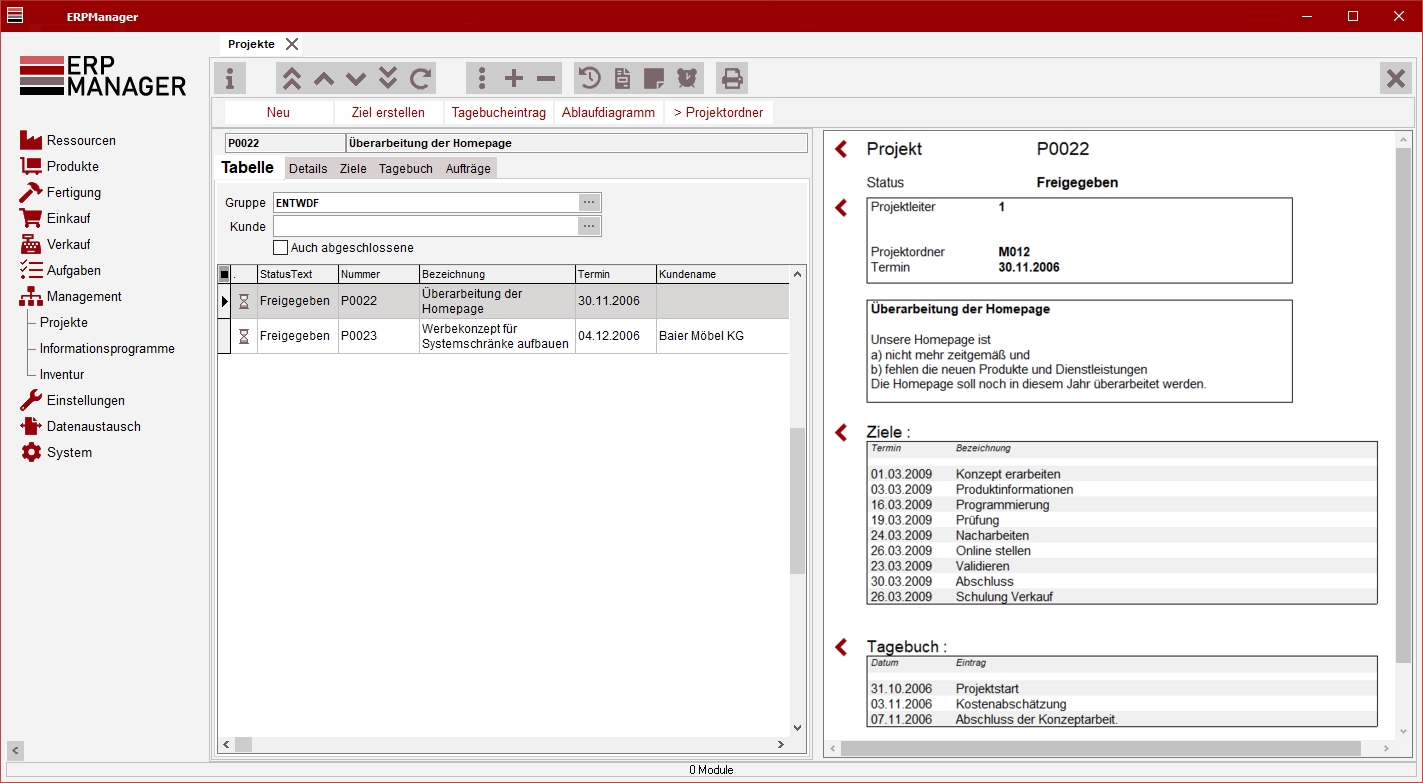This screenshot has height=783, width=1423.
Task: Open the Gruppe field lookup button
Action: pyautogui.click(x=590, y=203)
